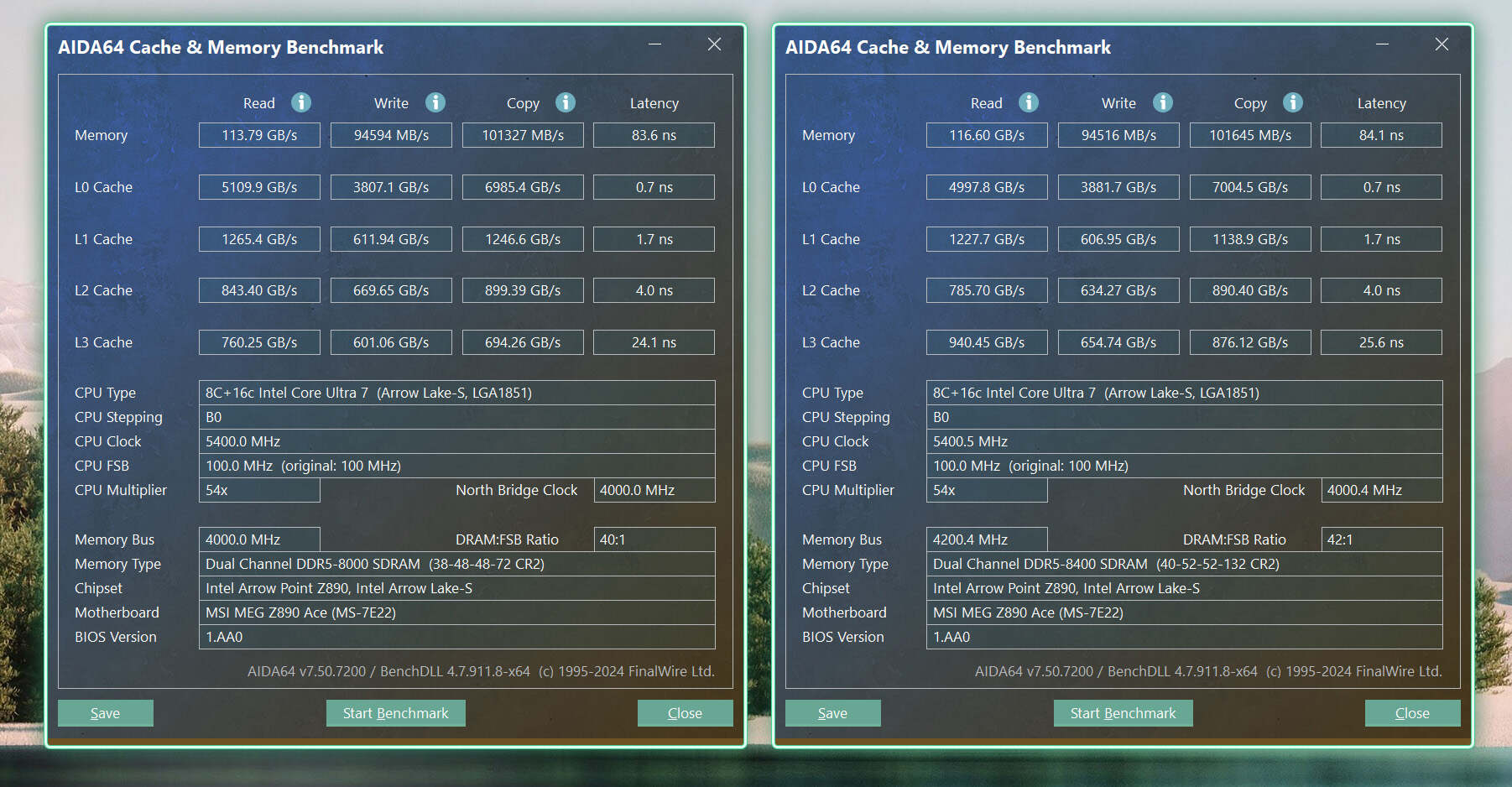This screenshot has width=1512, height=787.
Task: Select the L3 cache copy value 694.26 GB/s
Action: tap(523, 342)
